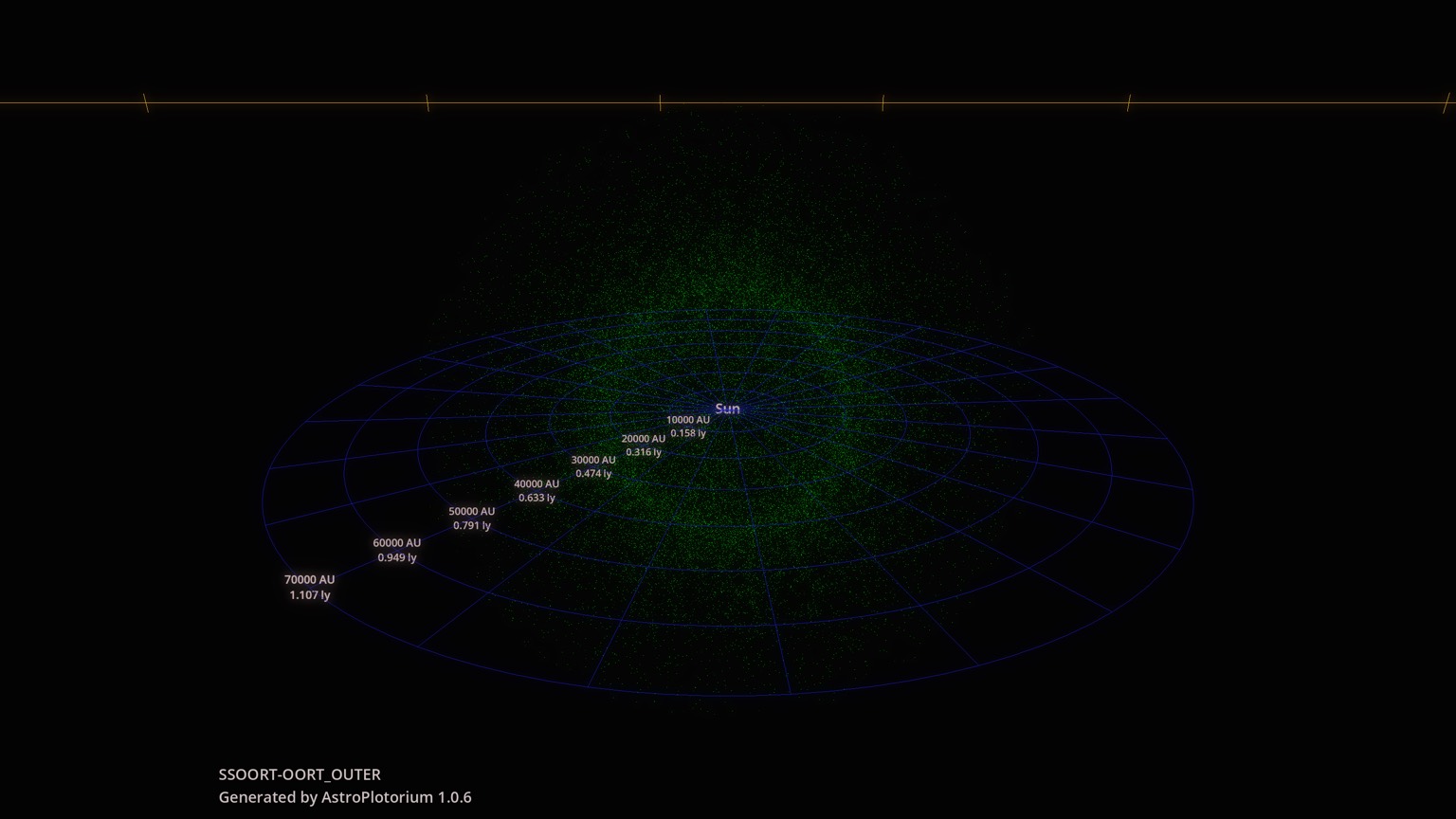Click the 70000 AU outer ring label

point(310,580)
